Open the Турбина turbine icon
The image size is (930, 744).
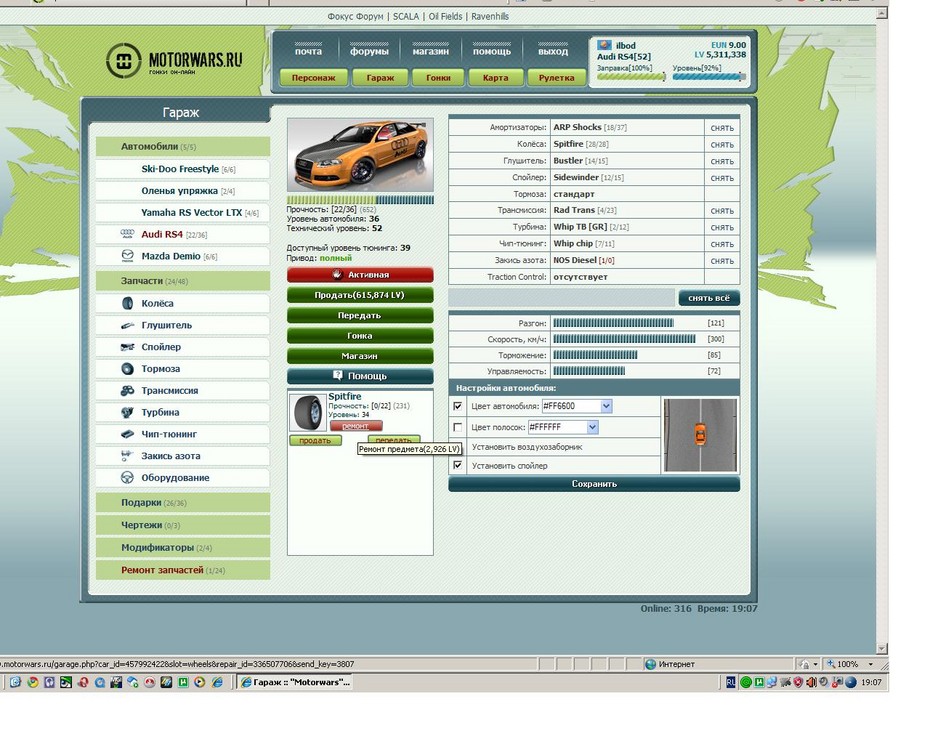[x=128, y=412]
